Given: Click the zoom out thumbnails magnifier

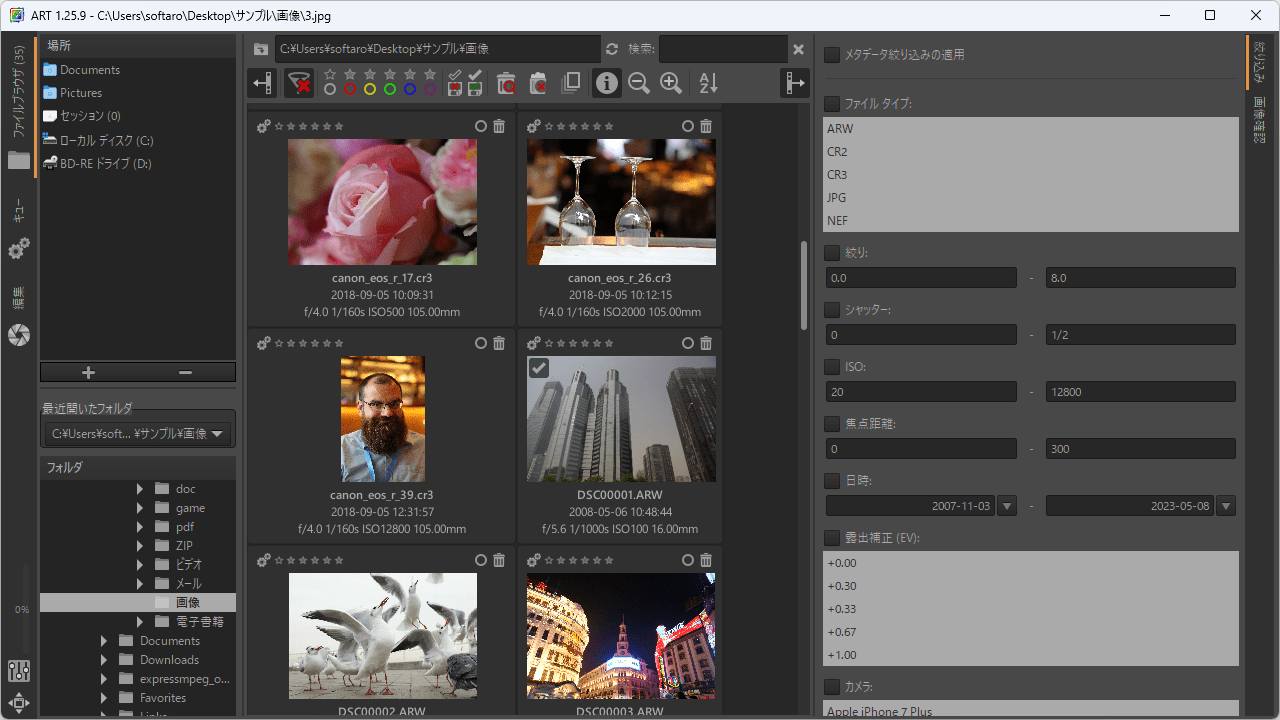Looking at the screenshot, I should coord(639,84).
